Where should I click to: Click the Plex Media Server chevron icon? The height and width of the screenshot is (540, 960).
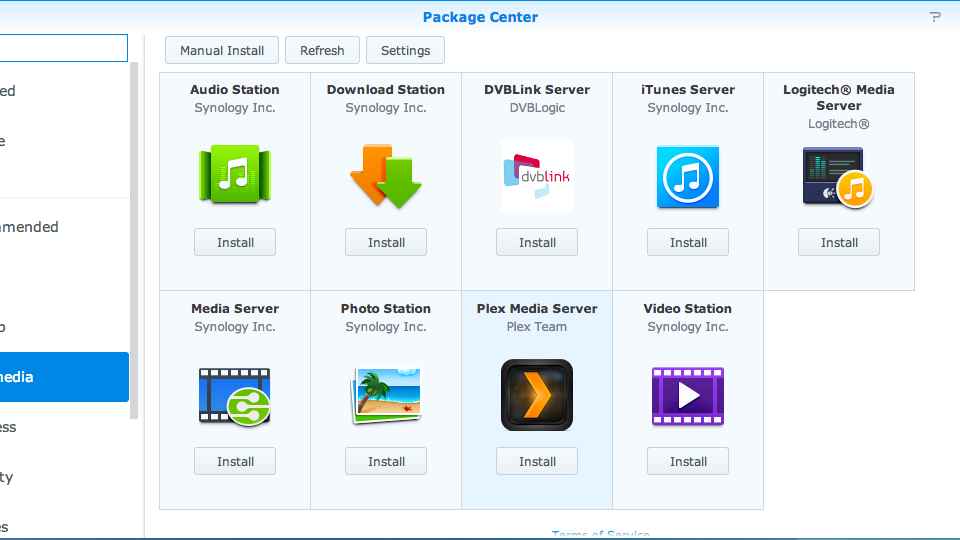pyautogui.click(x=537, y=395)
